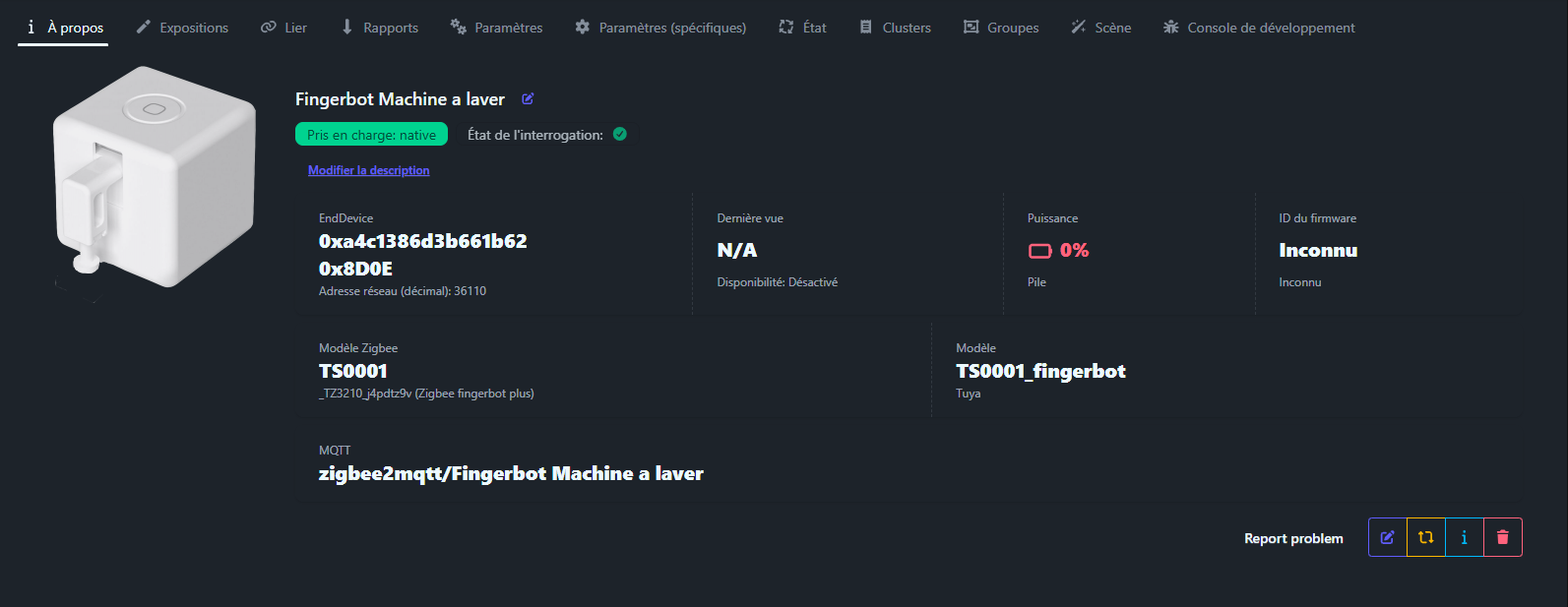
Task: Switch to the Lier tab
Action: 283,28
